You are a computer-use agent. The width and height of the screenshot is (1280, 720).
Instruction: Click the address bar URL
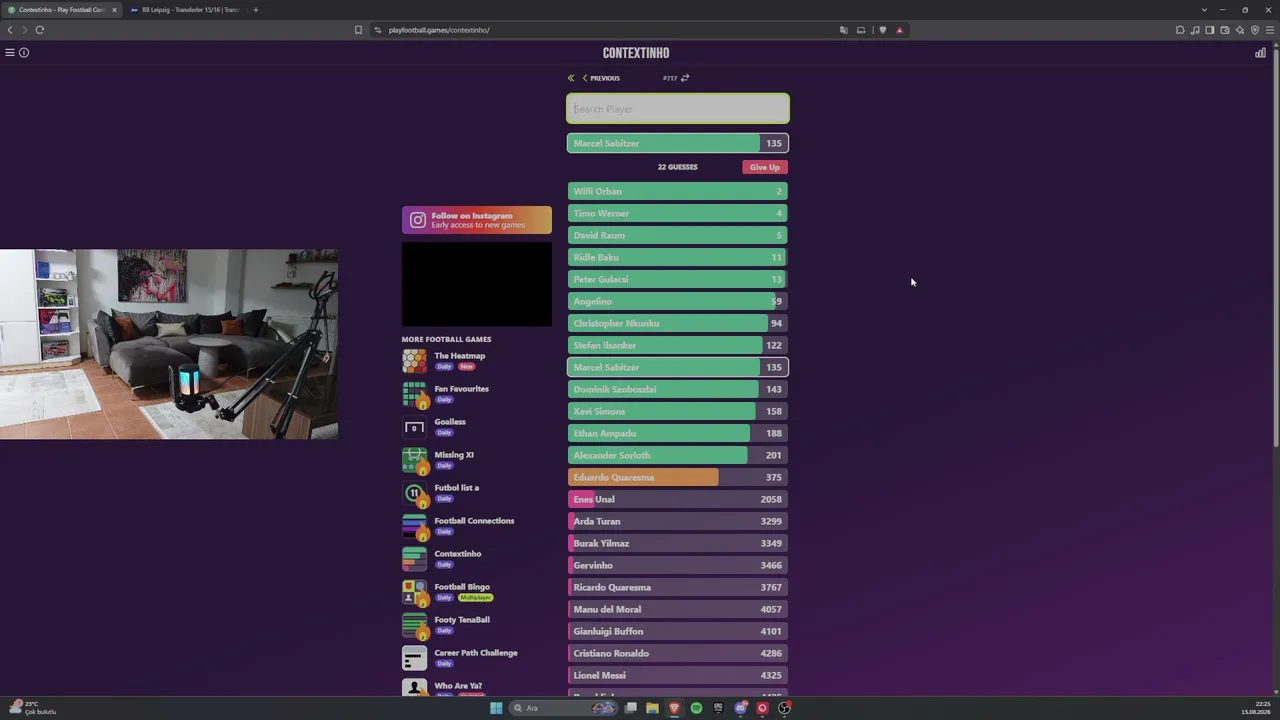pyautogui.click(x=439, y=30)
